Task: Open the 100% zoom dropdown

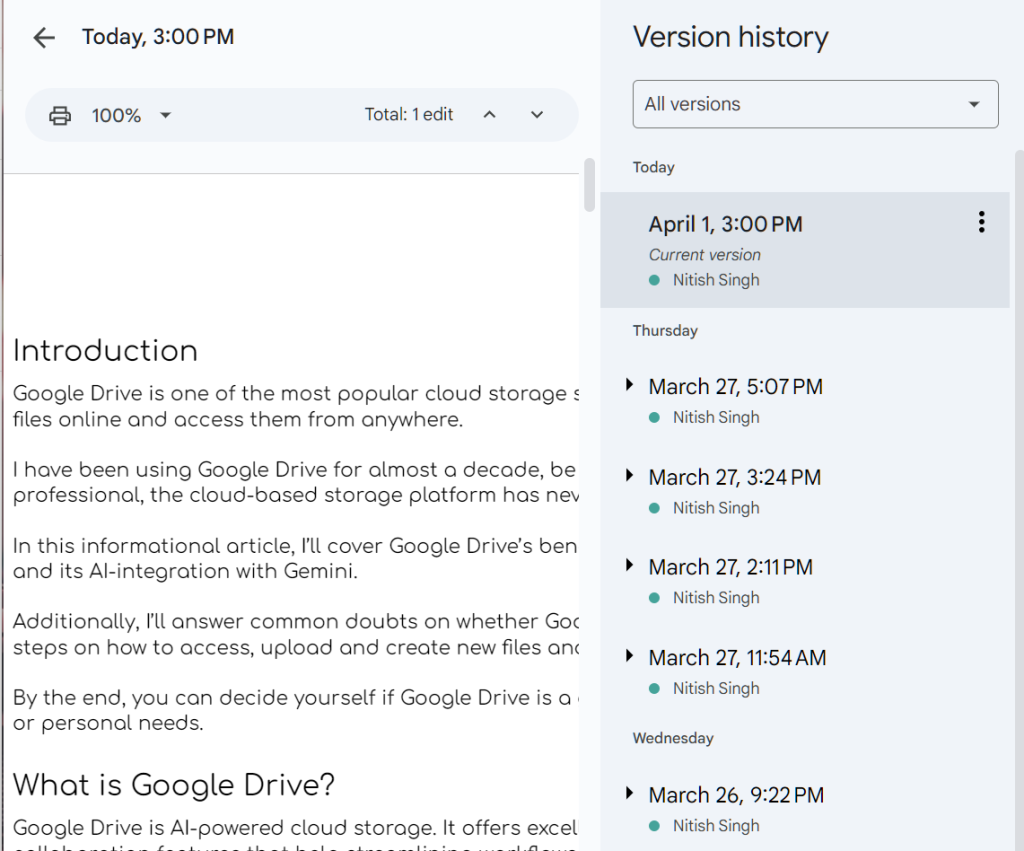Action: (x=131, y=116)
